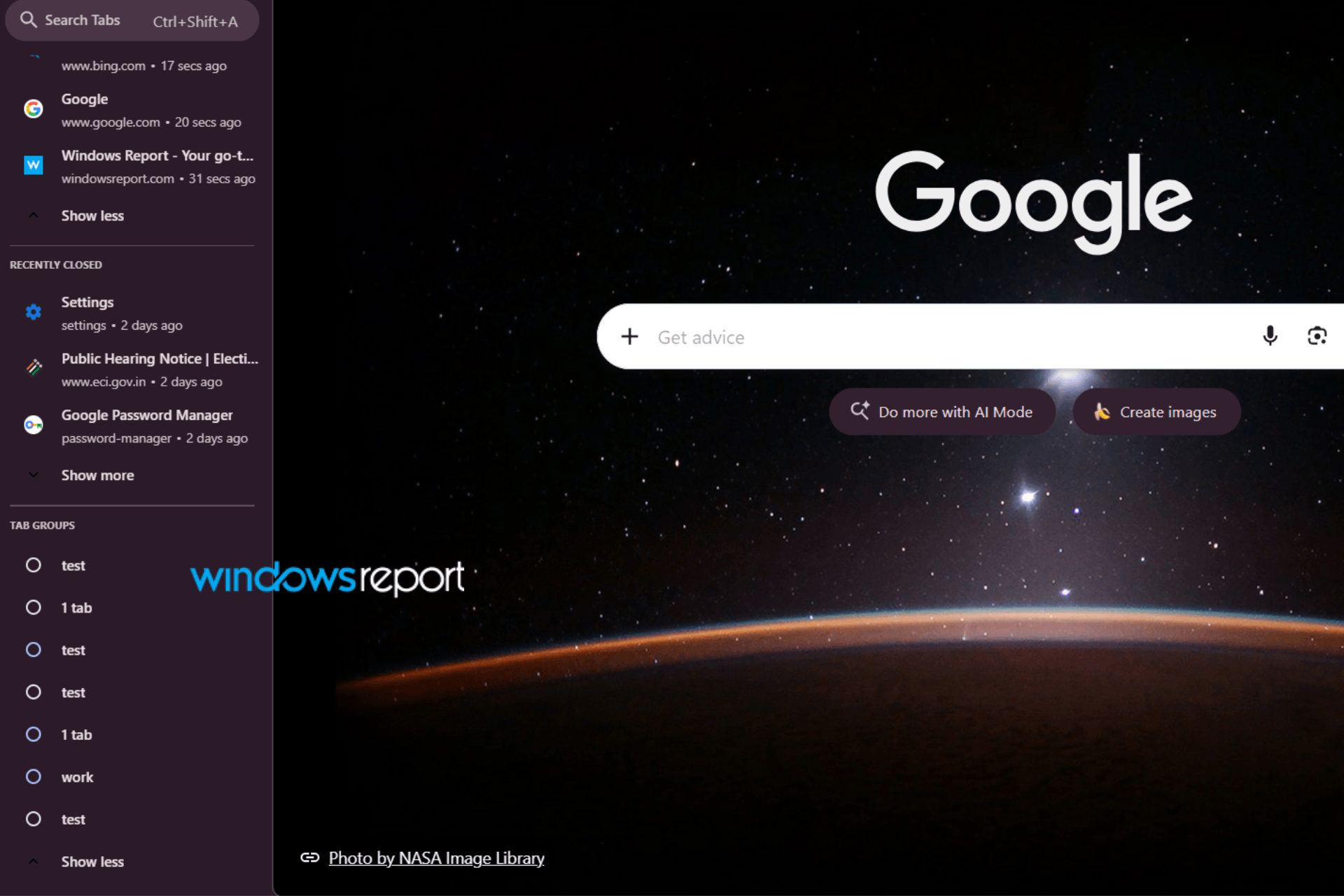
Task: Collapse open tabs with upper Show less
Action: (x=92, y=216)
